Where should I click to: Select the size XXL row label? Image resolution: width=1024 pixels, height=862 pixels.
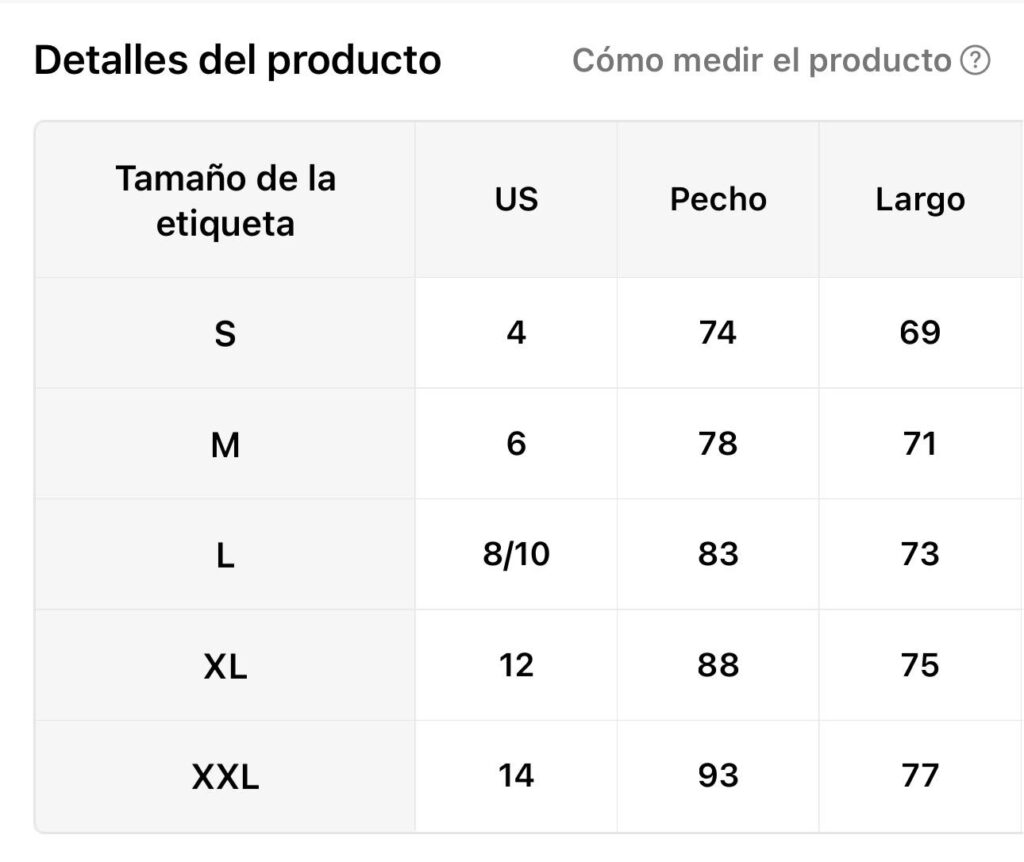point(225,776)
